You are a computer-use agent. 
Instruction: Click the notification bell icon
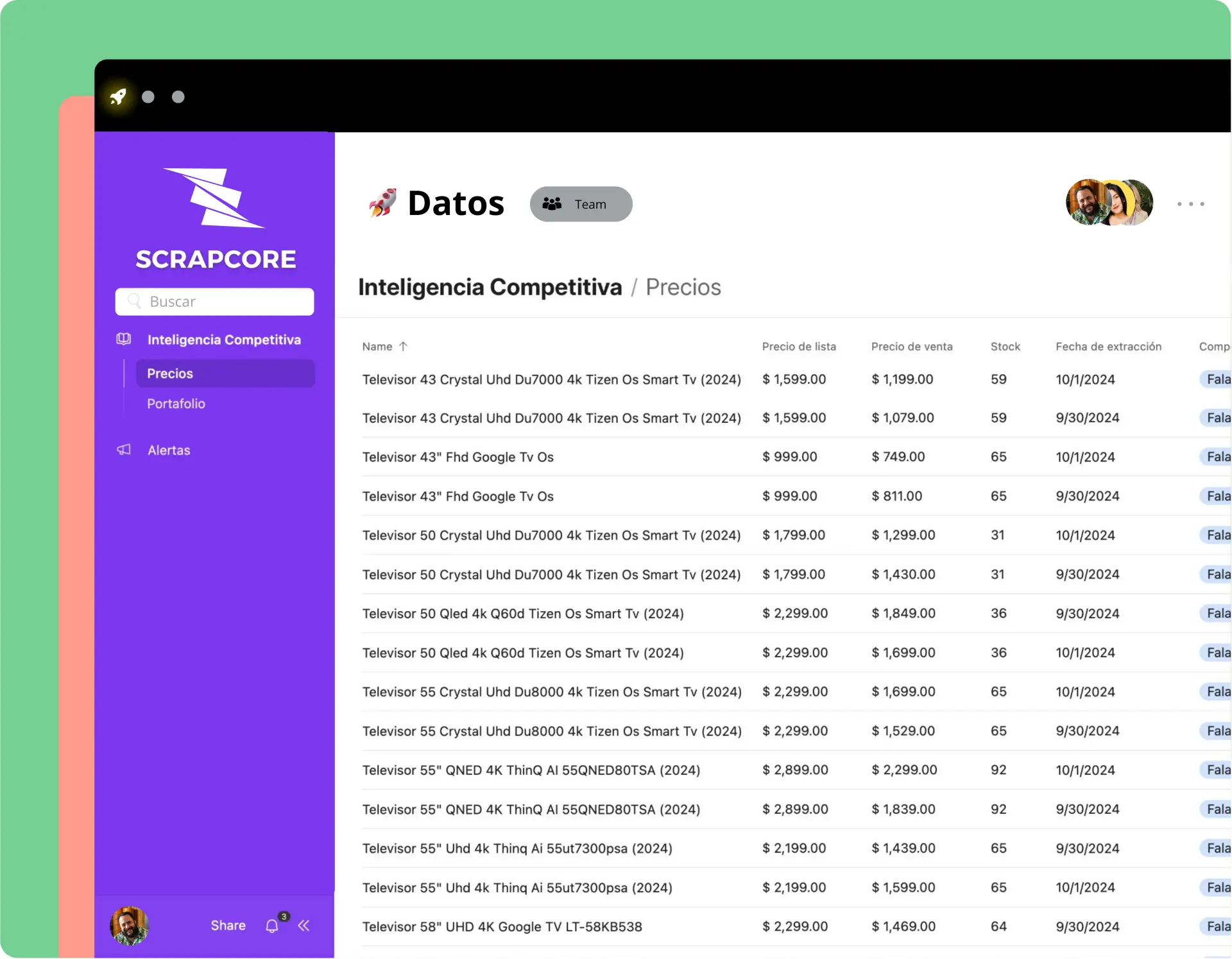(272, 926)
